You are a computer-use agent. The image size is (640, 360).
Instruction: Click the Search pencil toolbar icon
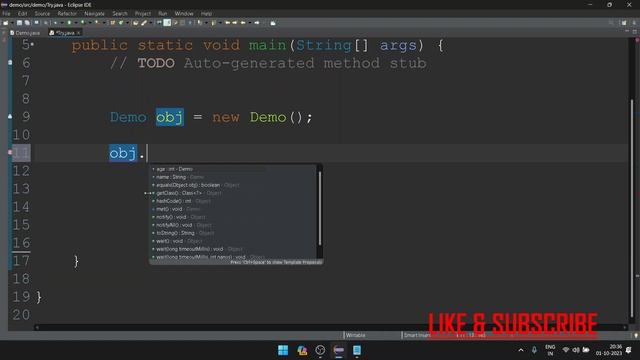(144, 23)
